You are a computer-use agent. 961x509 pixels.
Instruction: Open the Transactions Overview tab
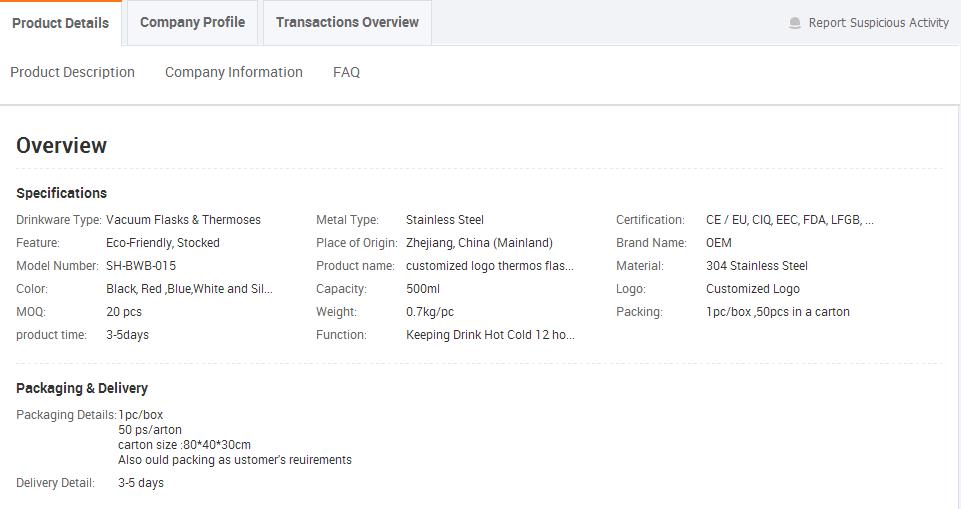[x=348, y=23]
